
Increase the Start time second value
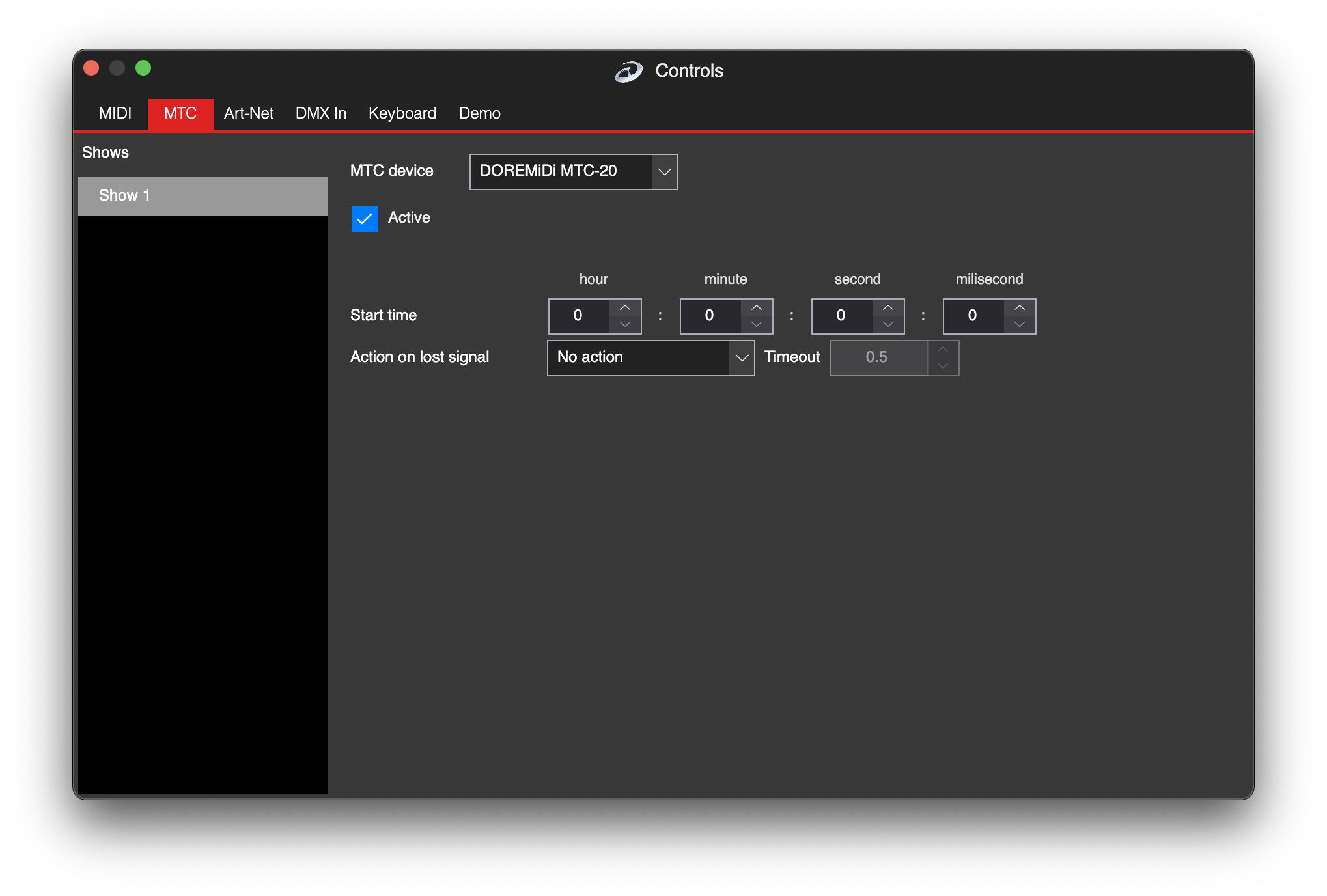click(x=888, y=307)
